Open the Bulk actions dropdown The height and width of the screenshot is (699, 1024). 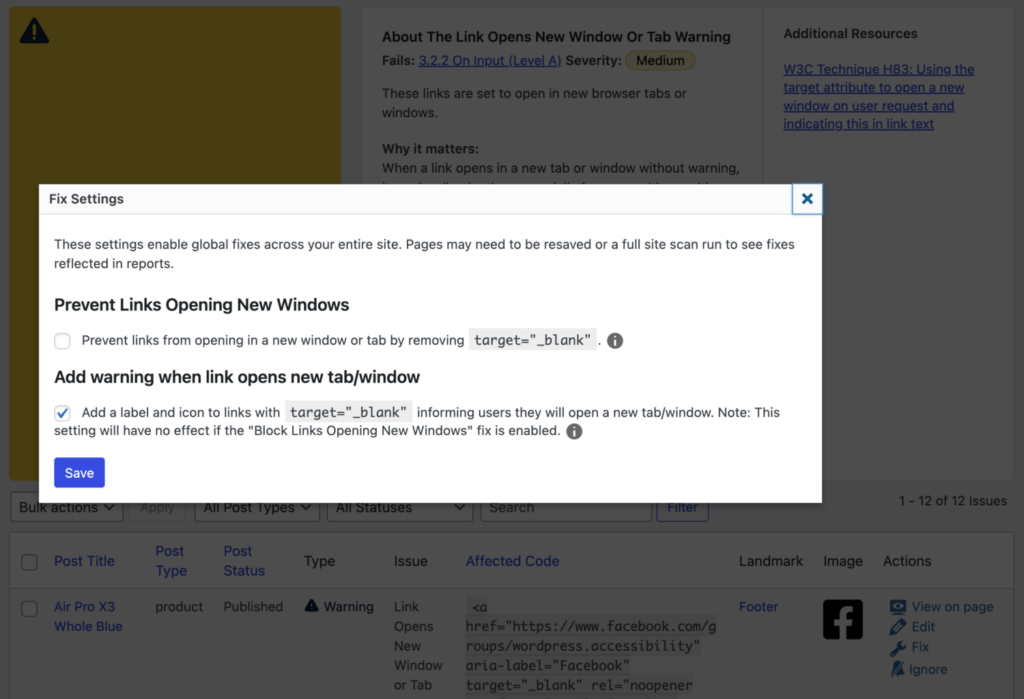66,507
